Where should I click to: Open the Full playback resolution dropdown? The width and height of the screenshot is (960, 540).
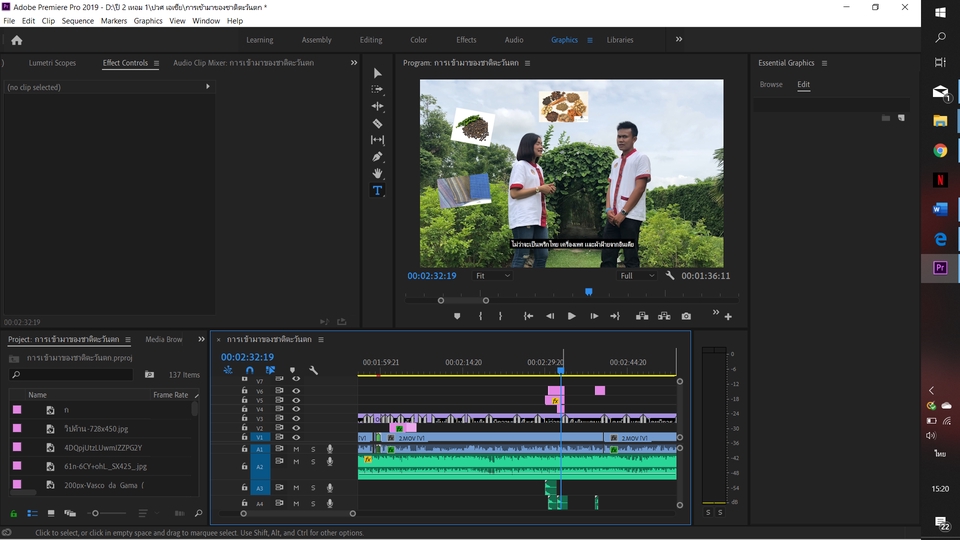coord(637,276)
